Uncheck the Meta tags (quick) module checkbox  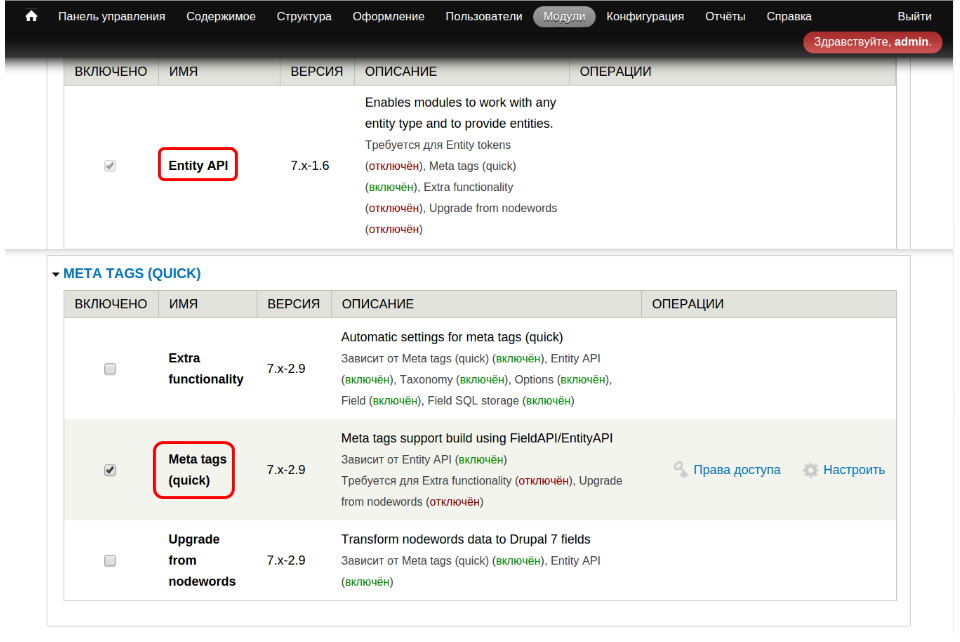tap(110, 470)
